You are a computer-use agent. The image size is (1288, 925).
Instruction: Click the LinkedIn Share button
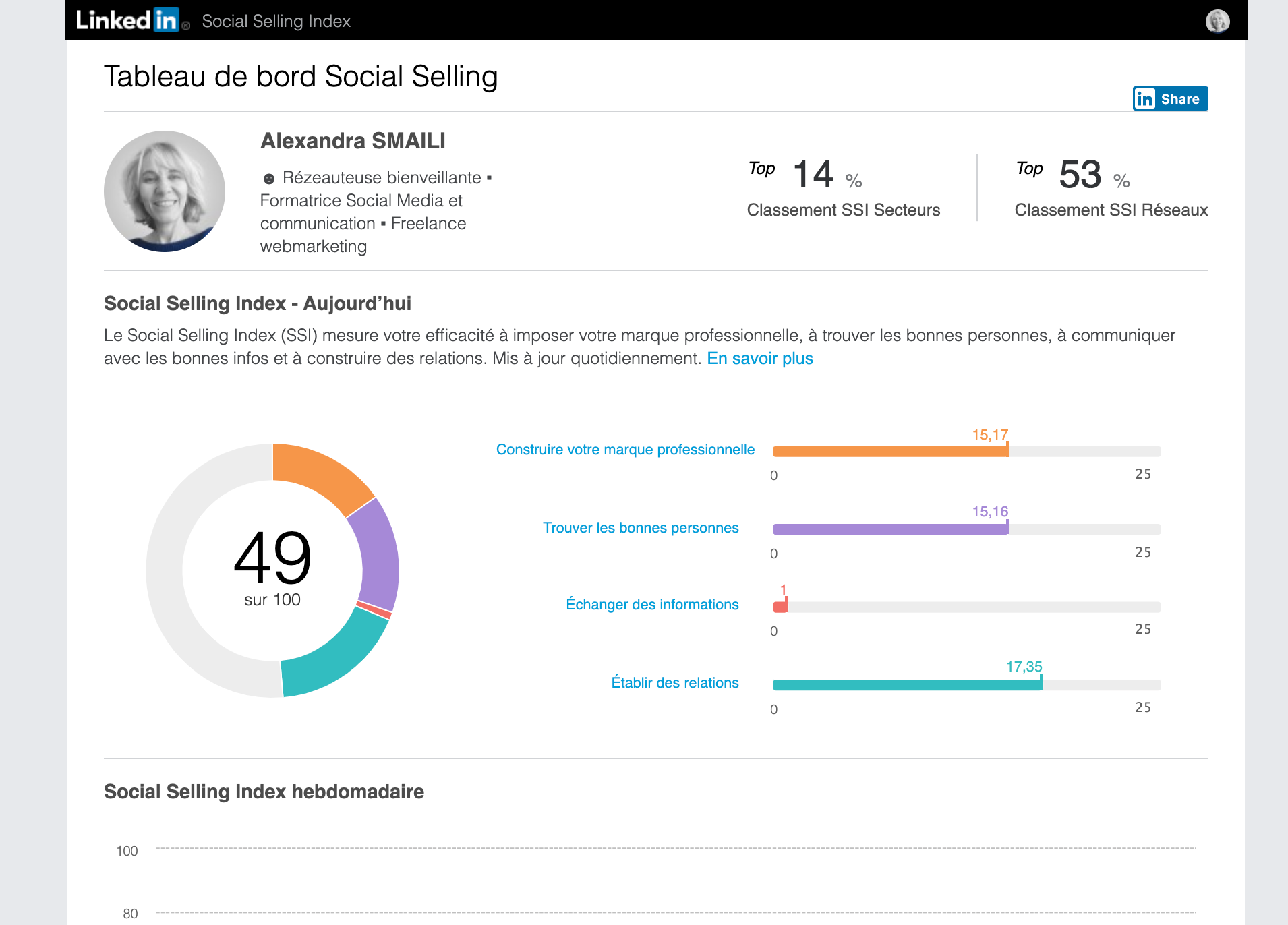1170,98
